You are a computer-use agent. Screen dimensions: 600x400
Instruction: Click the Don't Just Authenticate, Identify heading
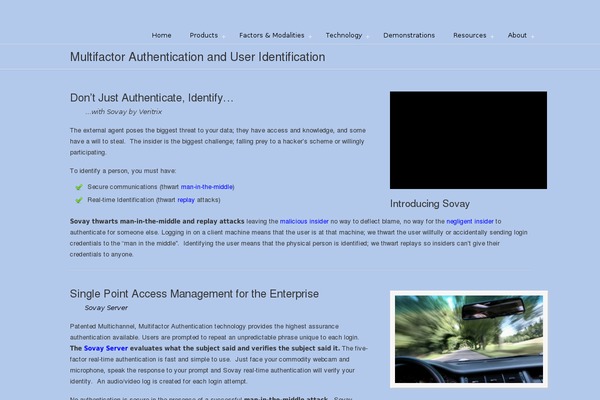152,98
